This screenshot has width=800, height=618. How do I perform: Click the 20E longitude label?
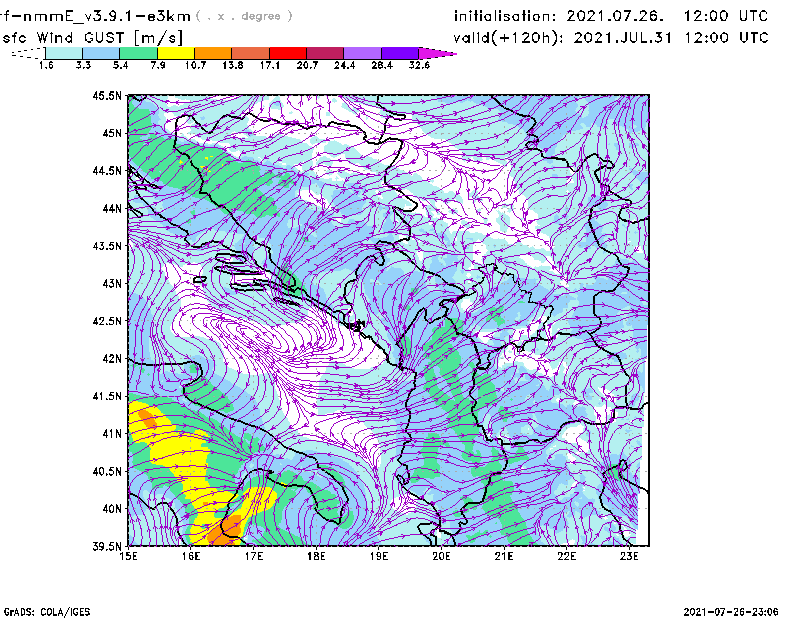(441, 556)
